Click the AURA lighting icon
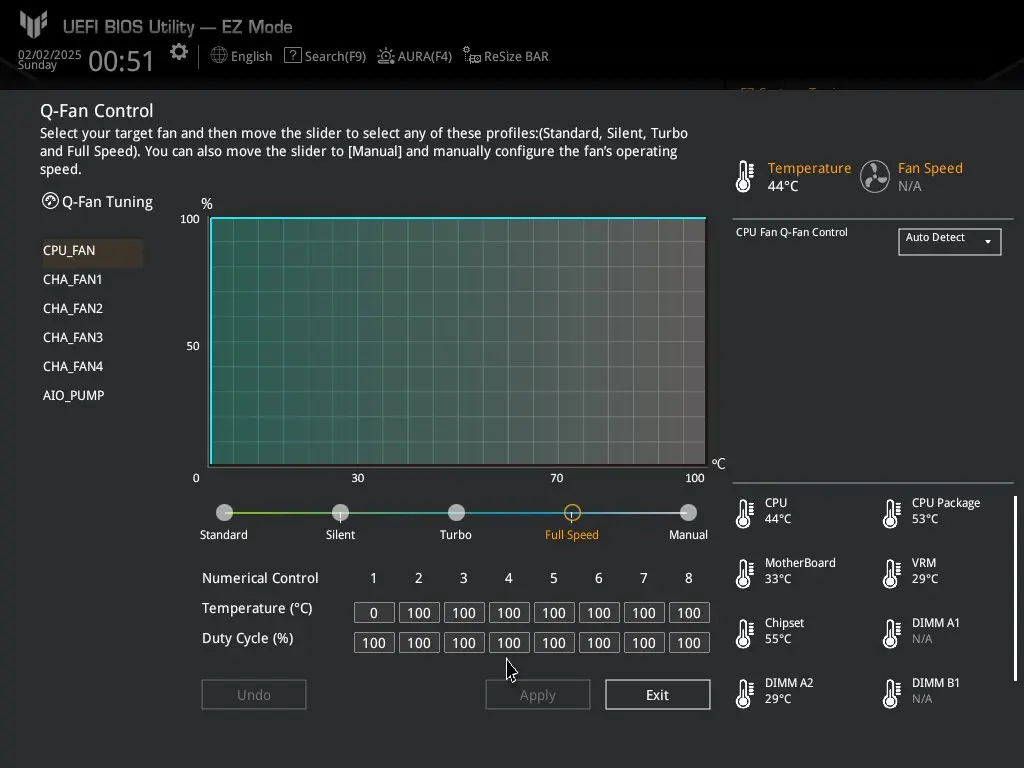Viewport: 1024px width, 768px height. pos(386,56)
